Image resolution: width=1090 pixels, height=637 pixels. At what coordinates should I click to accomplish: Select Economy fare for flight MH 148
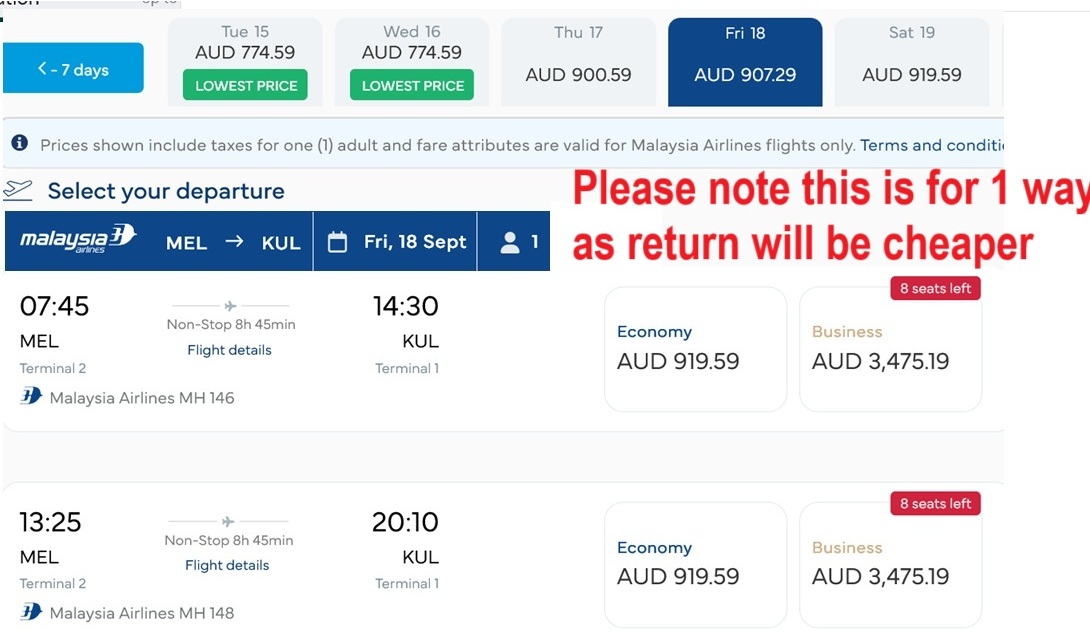695,564
